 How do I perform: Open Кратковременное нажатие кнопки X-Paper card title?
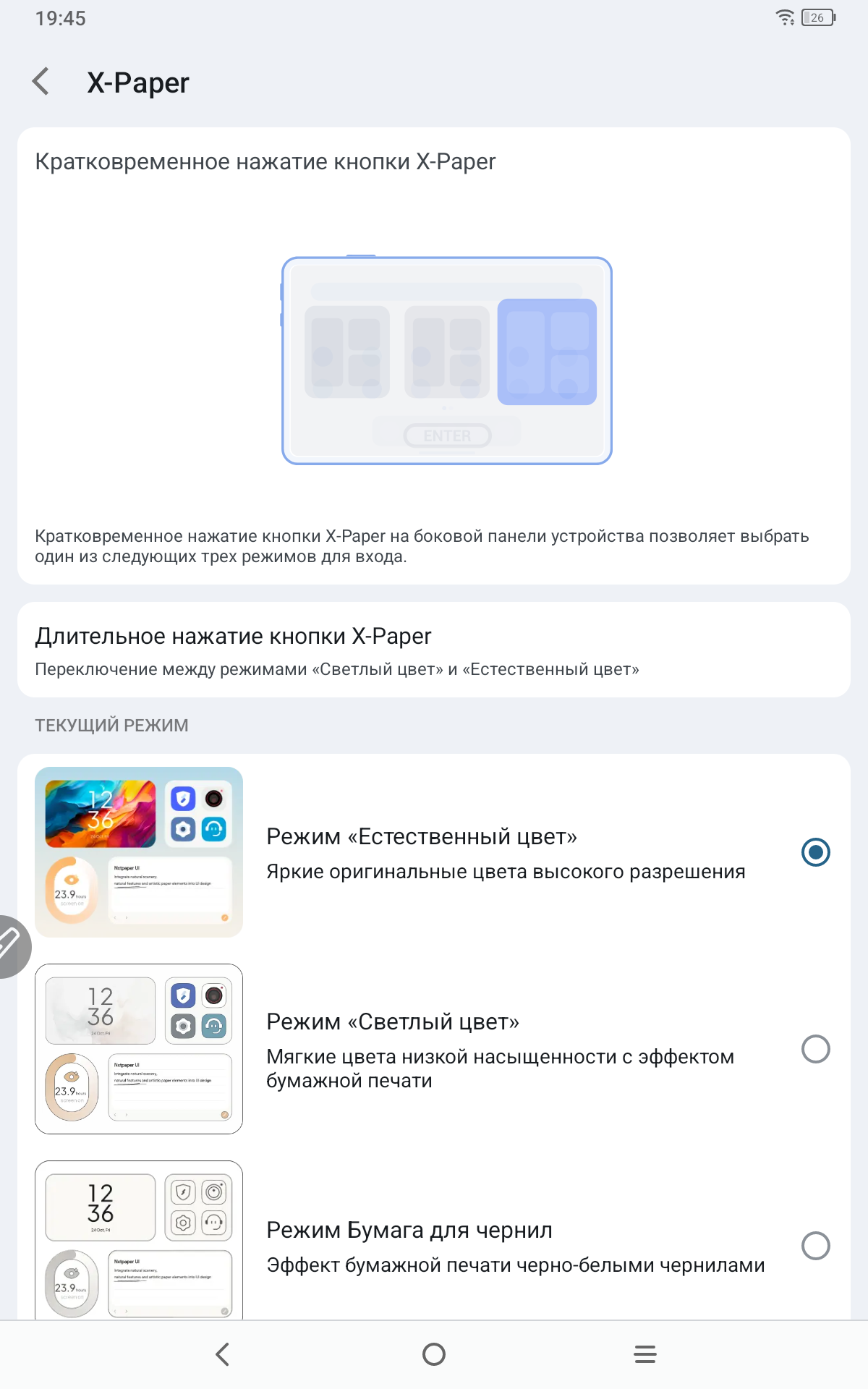(265, 161)
